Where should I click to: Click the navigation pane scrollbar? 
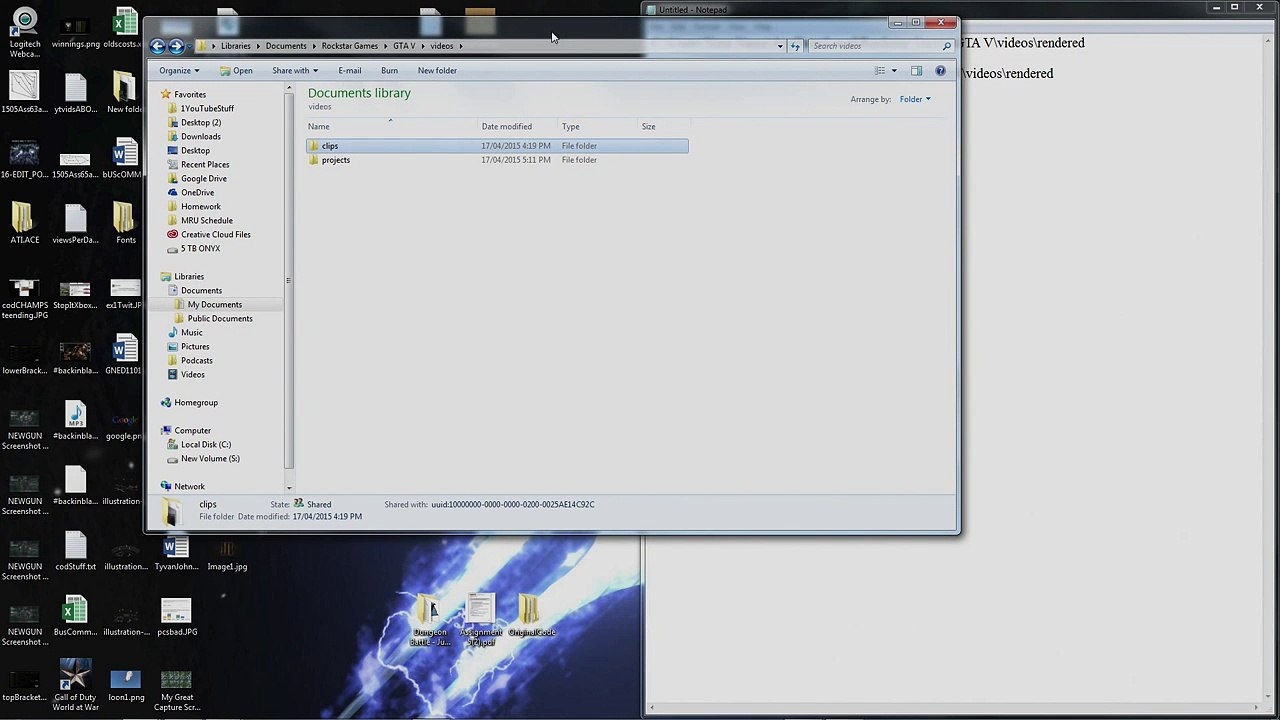click(x=289, y=280)
